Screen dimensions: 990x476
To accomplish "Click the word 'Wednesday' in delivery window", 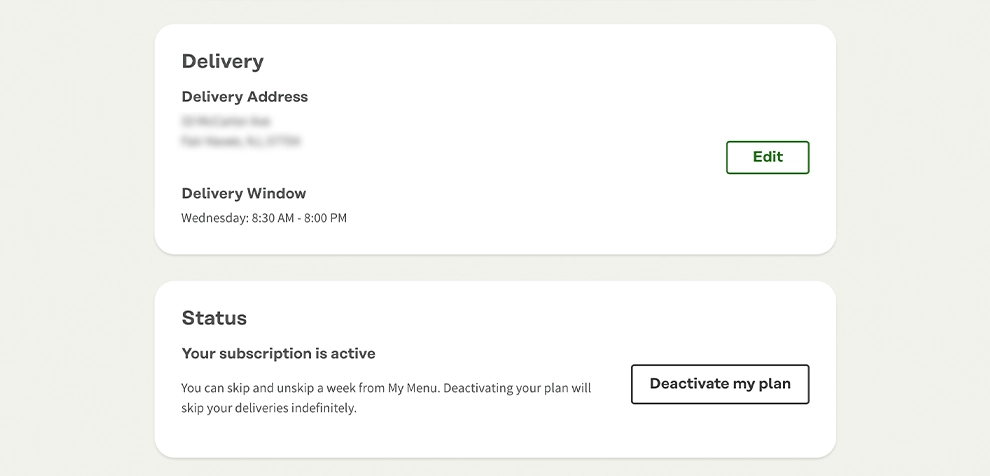I will [213, 218].
